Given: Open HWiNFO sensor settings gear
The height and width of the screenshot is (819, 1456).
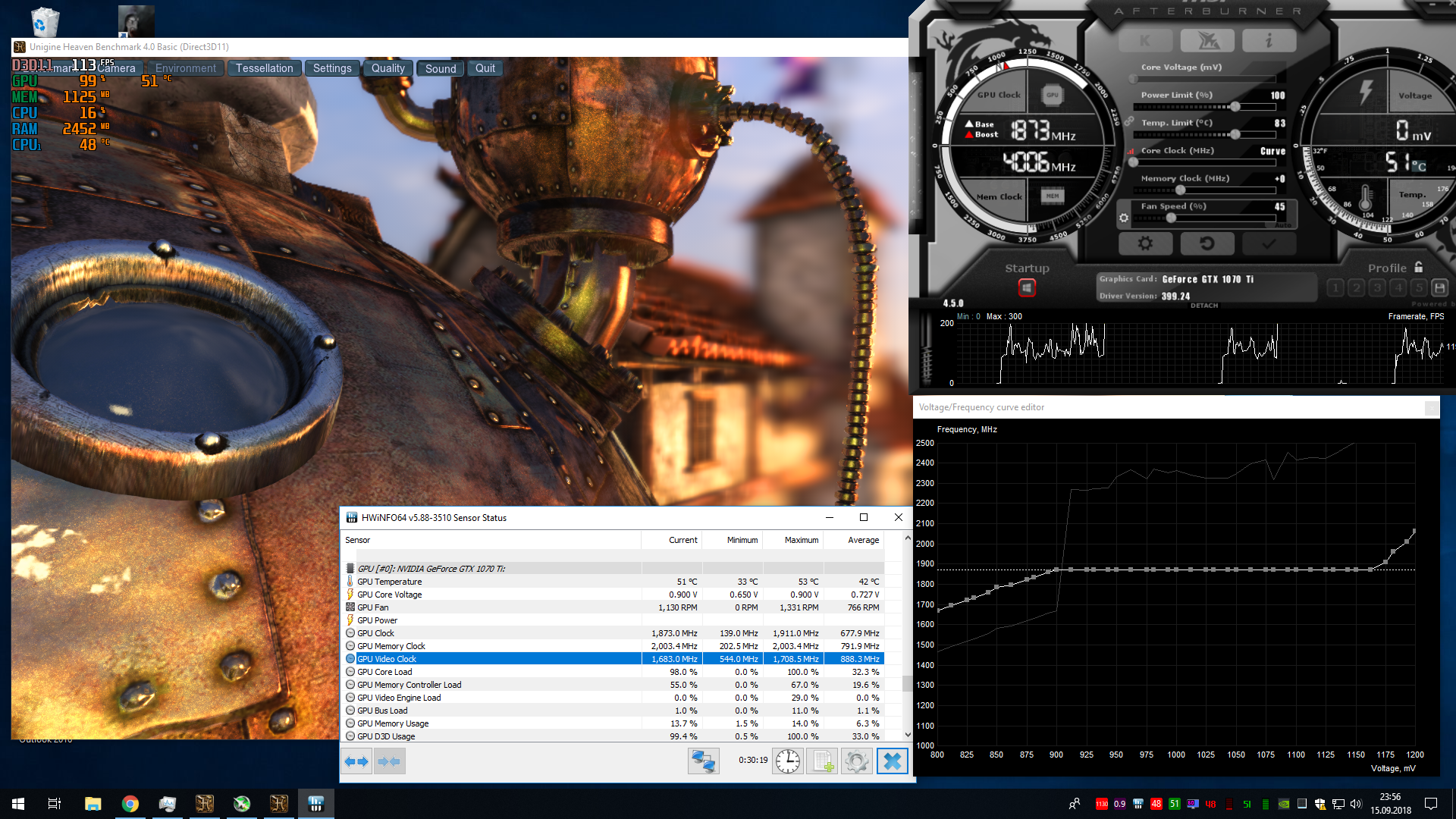Looking at the screenshot, I should coord(856,761).
